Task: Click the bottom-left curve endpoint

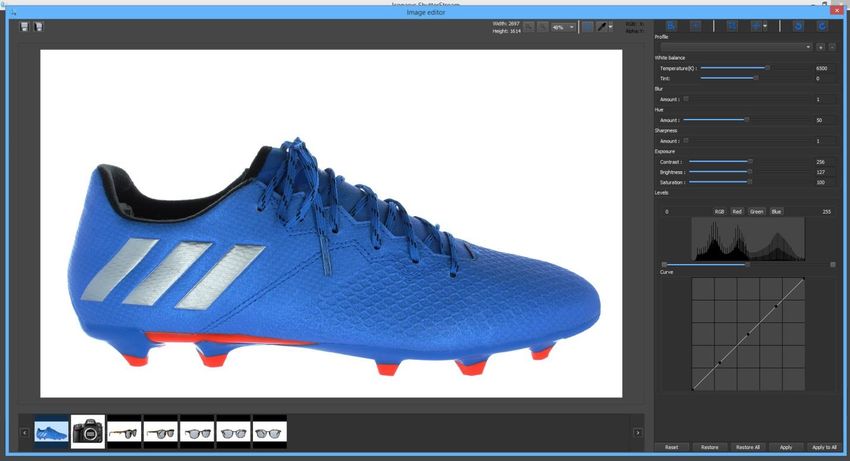Action: coord(693,389)
